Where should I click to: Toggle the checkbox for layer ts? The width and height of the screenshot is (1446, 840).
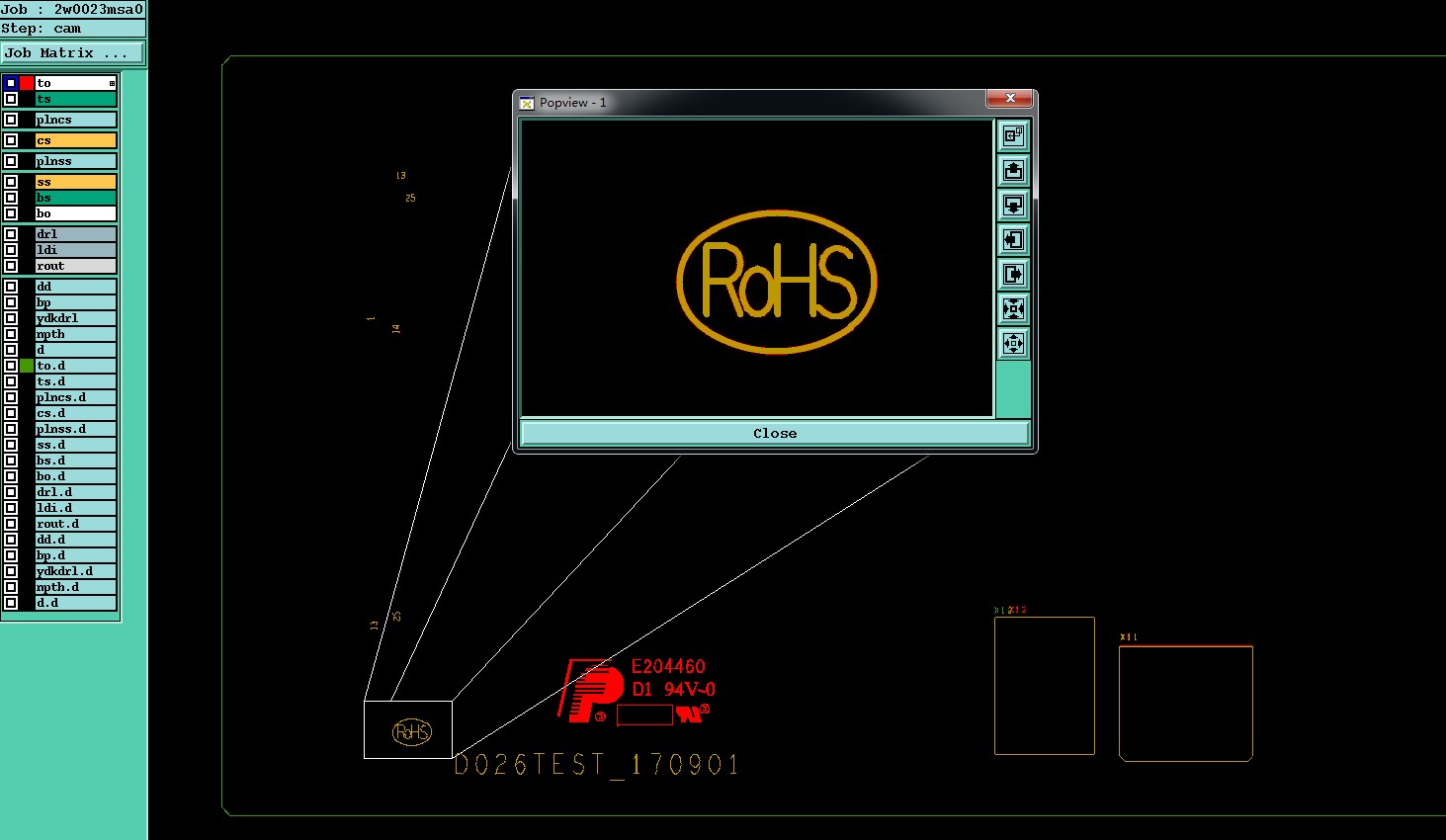(x=11, y=99)
